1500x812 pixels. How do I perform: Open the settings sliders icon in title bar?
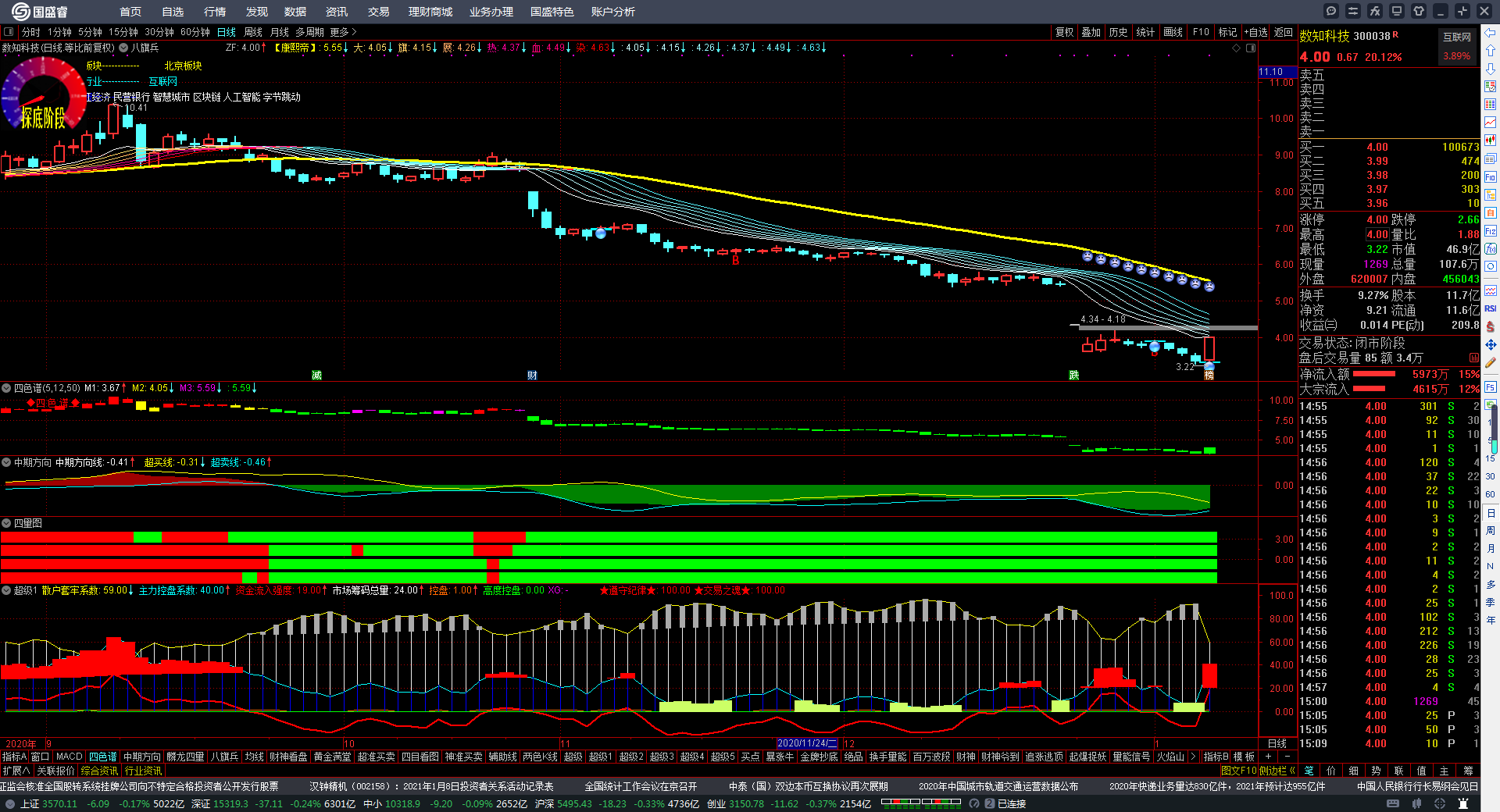1353,11
